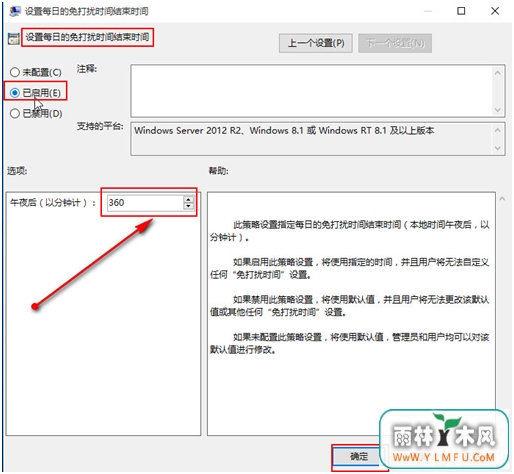Increase the minutes value with up spinner arrow

pyautogui.click(x=188, y=199)
